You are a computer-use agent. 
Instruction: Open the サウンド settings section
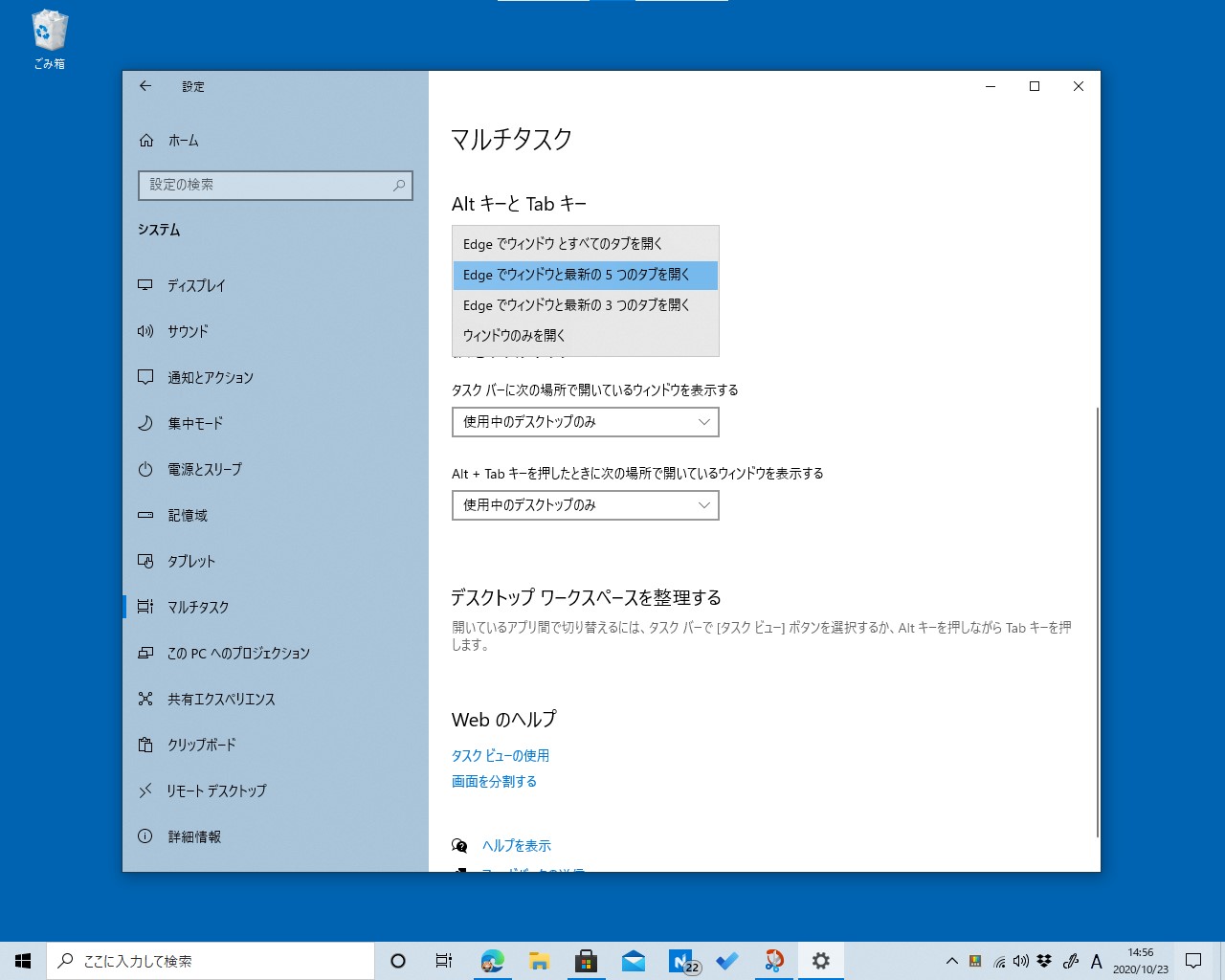point(188,331)
